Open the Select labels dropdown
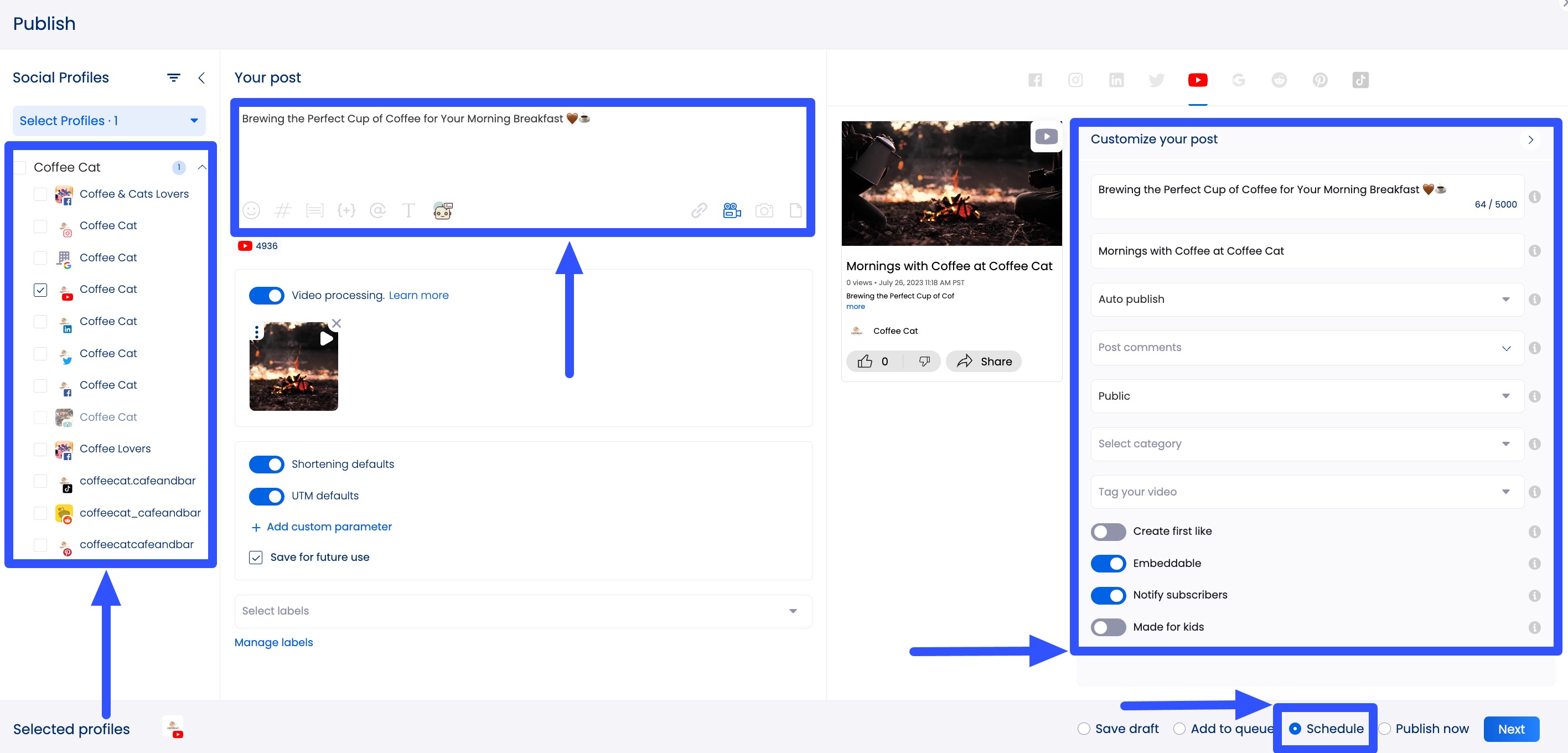Image resolution: width=1568 pixels, height=753 pixels. coord(522,611)
